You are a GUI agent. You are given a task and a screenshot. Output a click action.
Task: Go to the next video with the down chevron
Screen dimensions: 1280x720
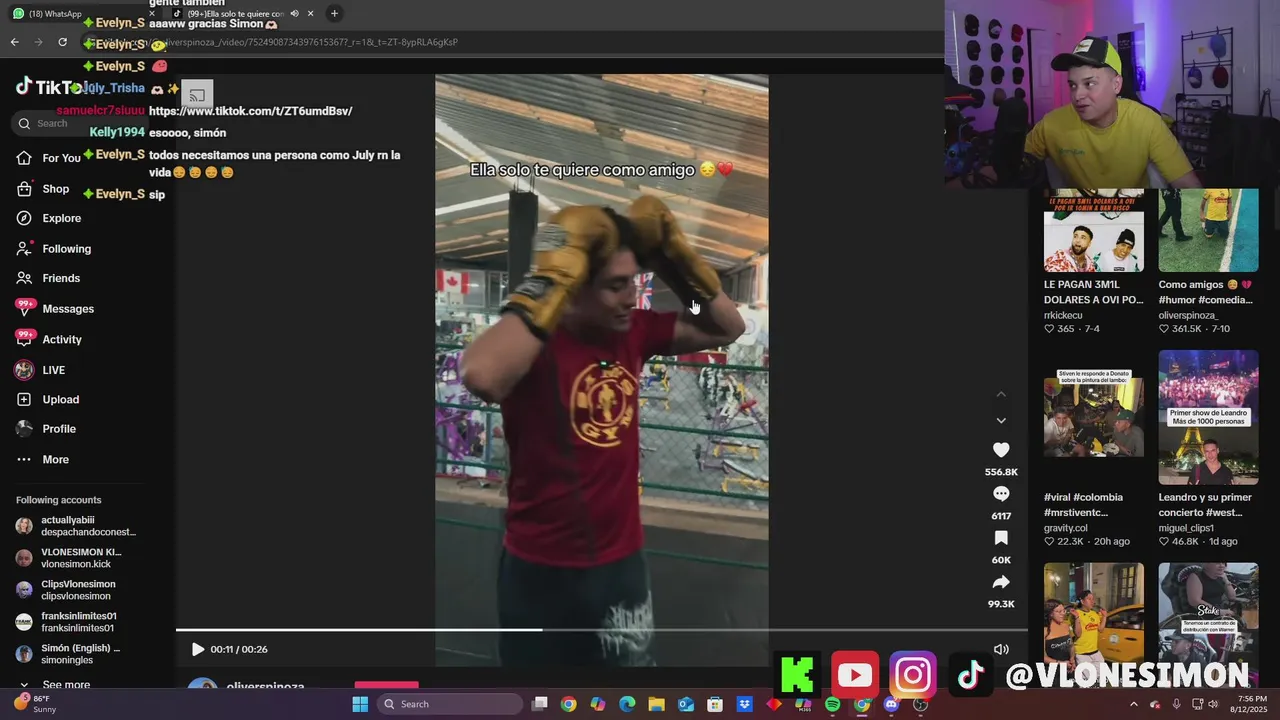(x=1001, y=420)
